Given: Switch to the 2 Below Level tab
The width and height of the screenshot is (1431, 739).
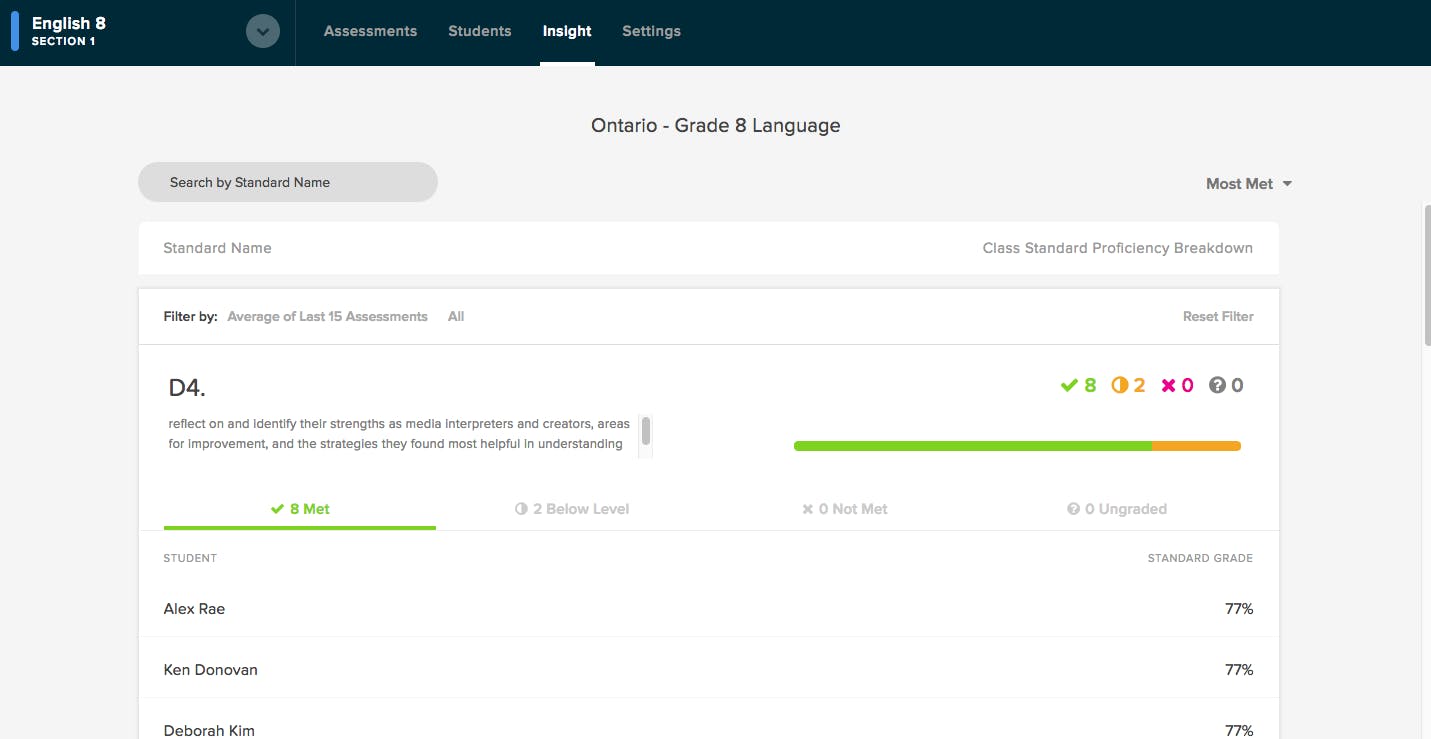Looking at the screenshot, I should 572,509.
